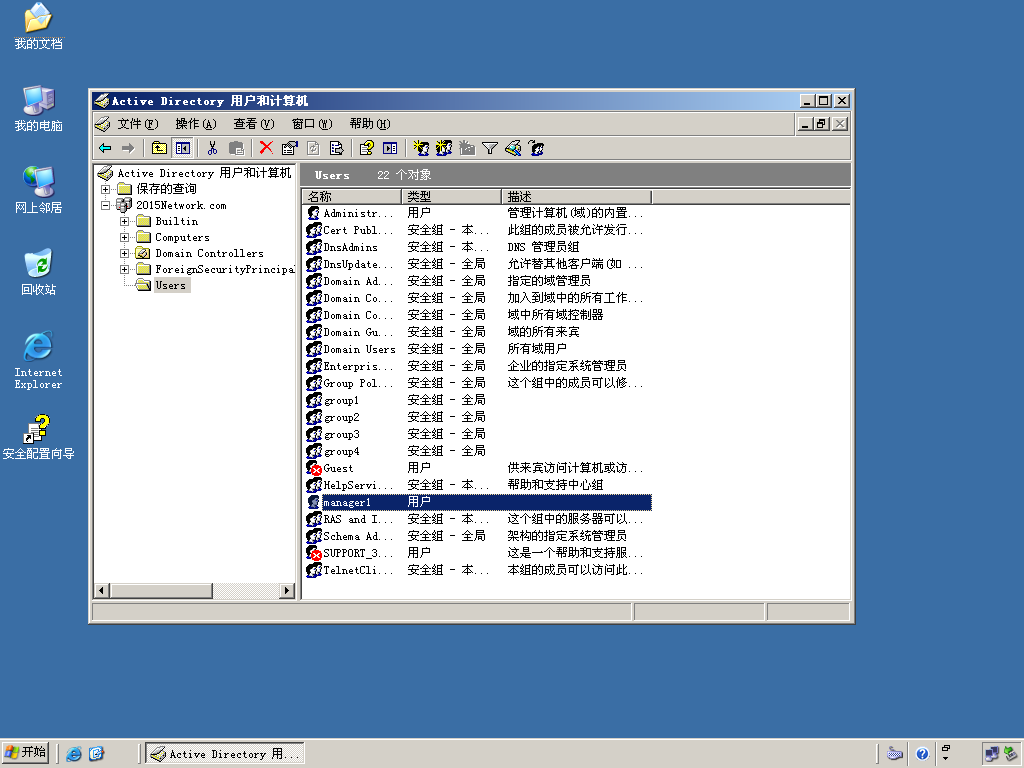Open the filter options funnel icon
The height and width of the screenshot is (768, 1024).
490,148
